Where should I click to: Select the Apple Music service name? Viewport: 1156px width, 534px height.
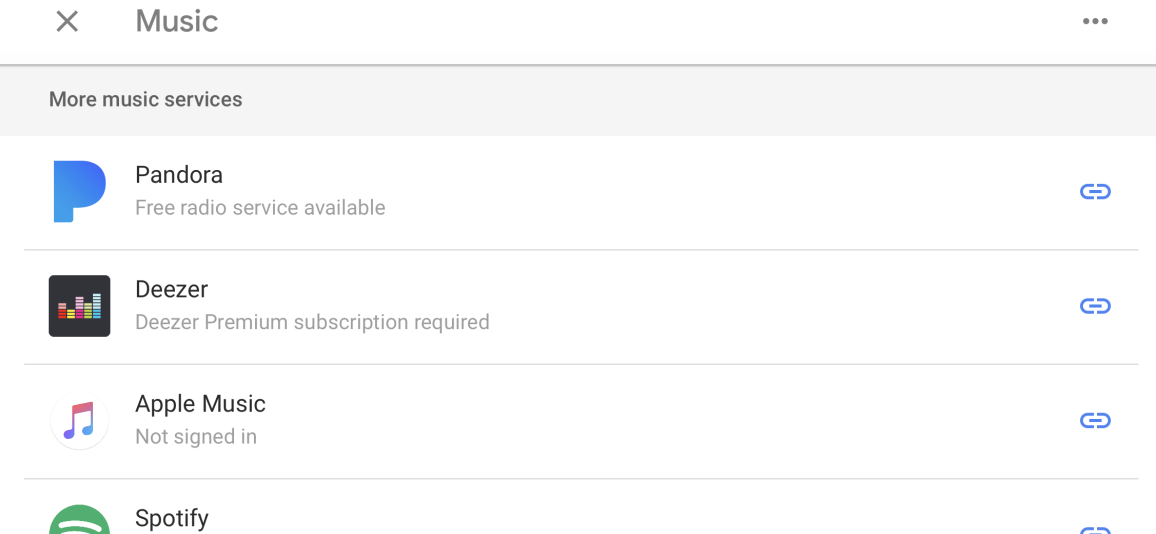coord(201,403)
